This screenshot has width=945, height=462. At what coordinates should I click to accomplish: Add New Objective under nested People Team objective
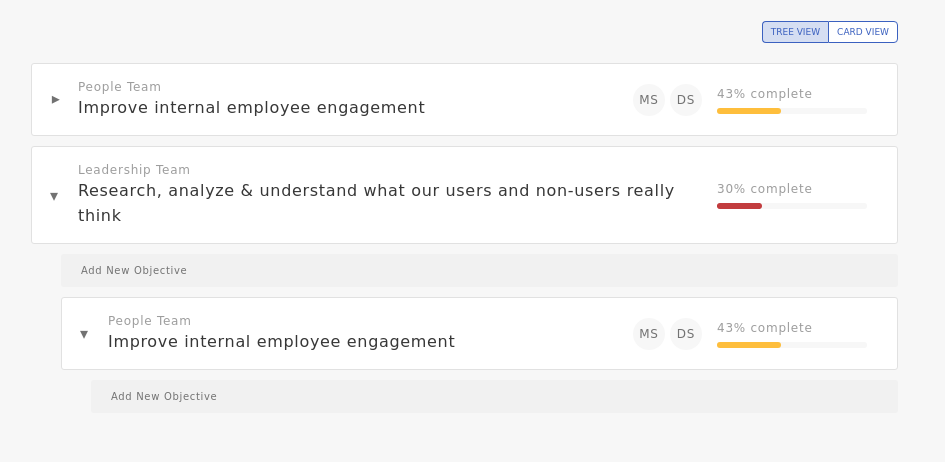(x=164, y=396)
